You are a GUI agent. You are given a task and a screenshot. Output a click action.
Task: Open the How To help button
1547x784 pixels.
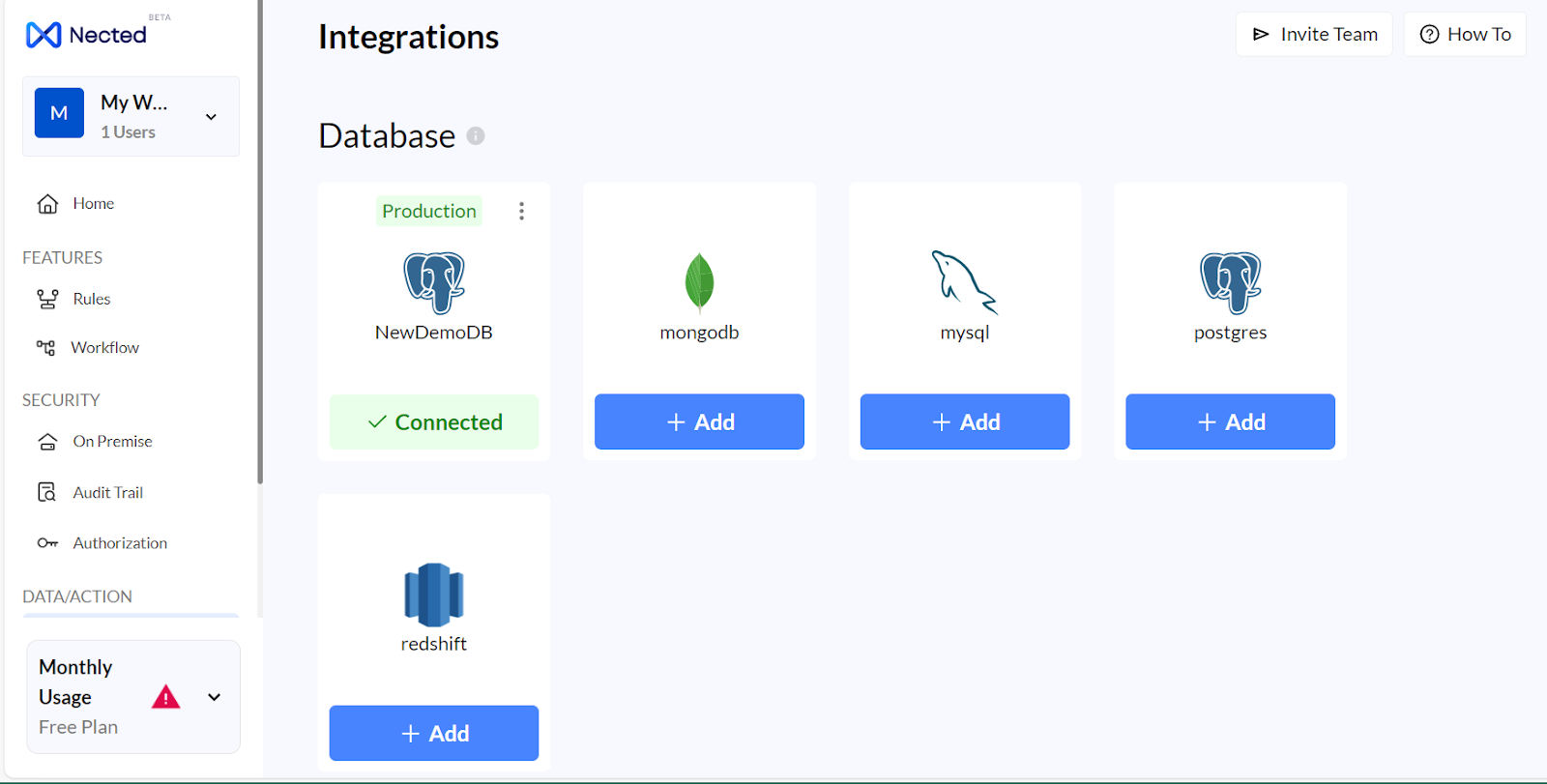pyautogui.click(x=1465, y=35)
